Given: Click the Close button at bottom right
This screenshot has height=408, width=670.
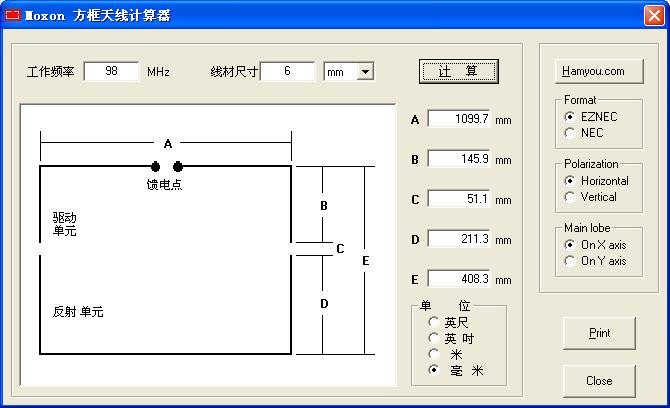Looking at the screenshot, I should 599,381.
